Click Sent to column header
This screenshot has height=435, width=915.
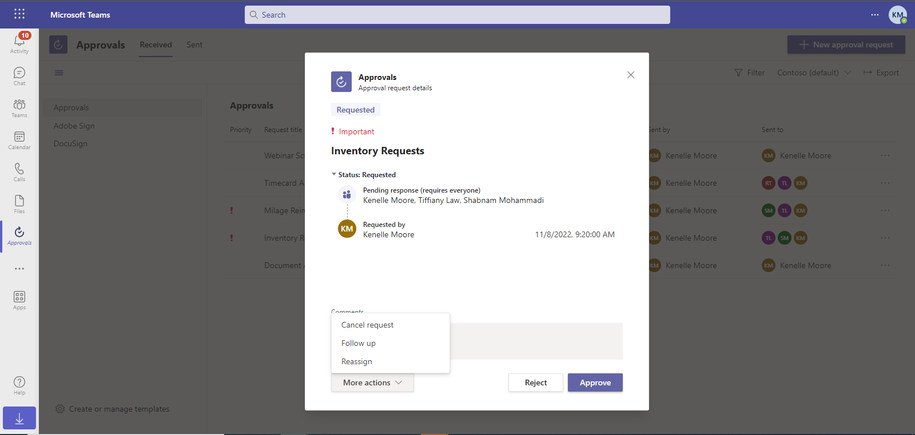coord(773,130)
